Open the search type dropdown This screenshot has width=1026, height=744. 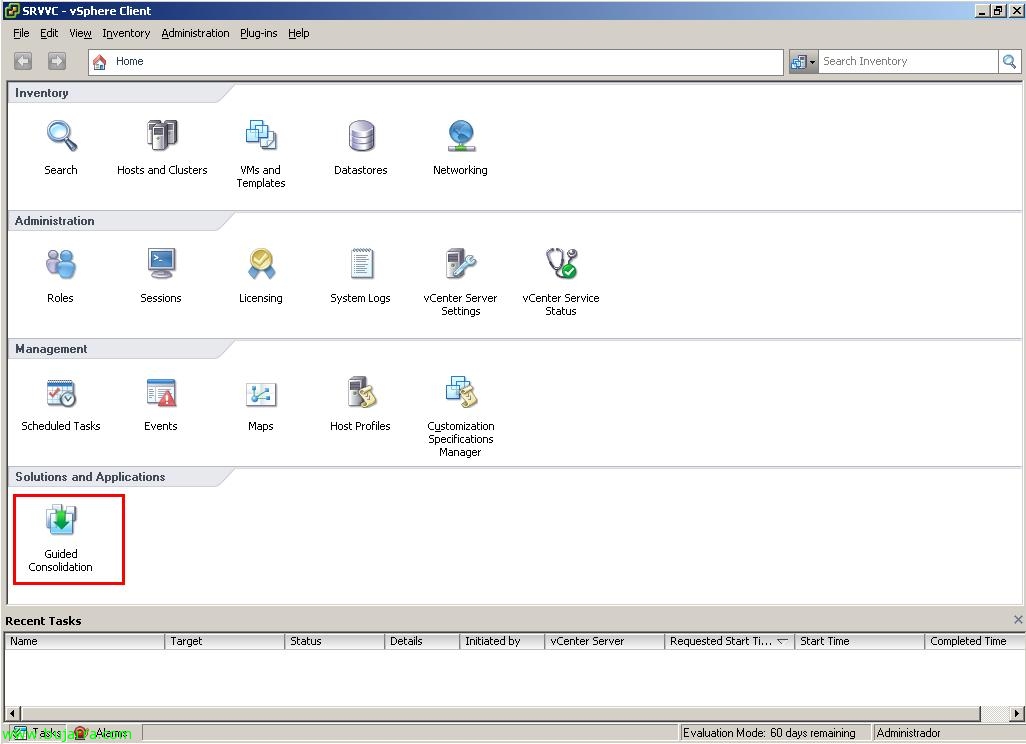tap(803, 62)
